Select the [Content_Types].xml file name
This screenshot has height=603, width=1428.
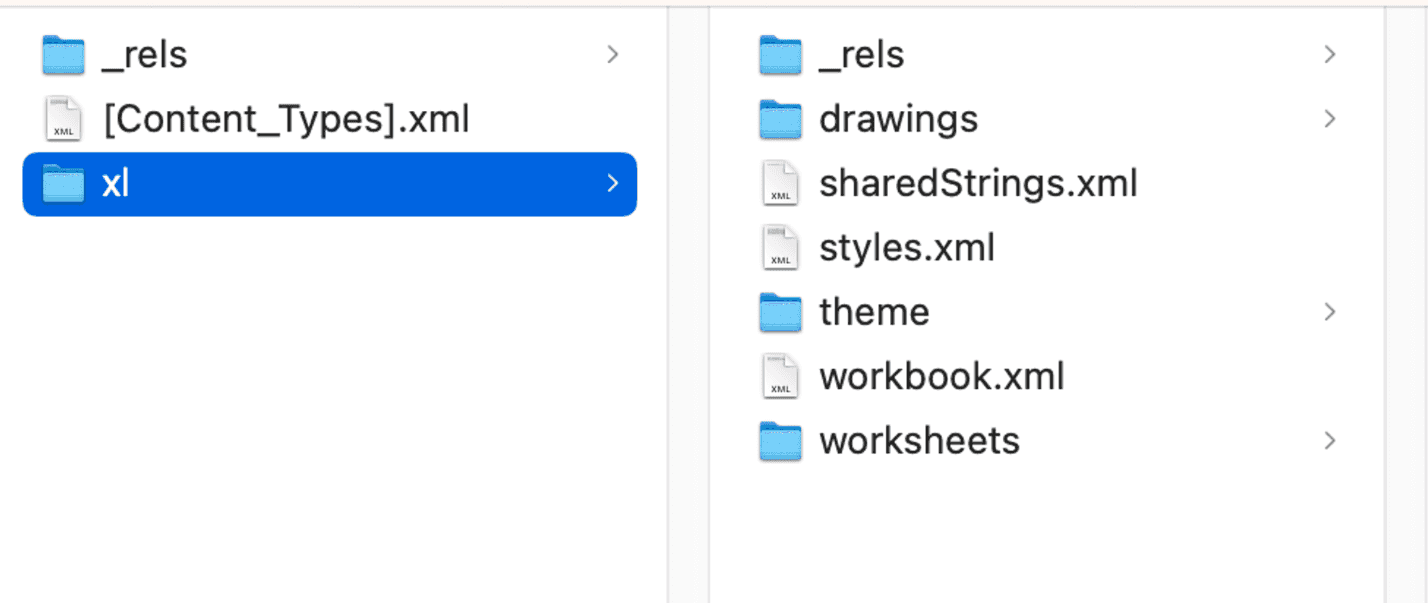pyautogui.click(x=286, y=120)
